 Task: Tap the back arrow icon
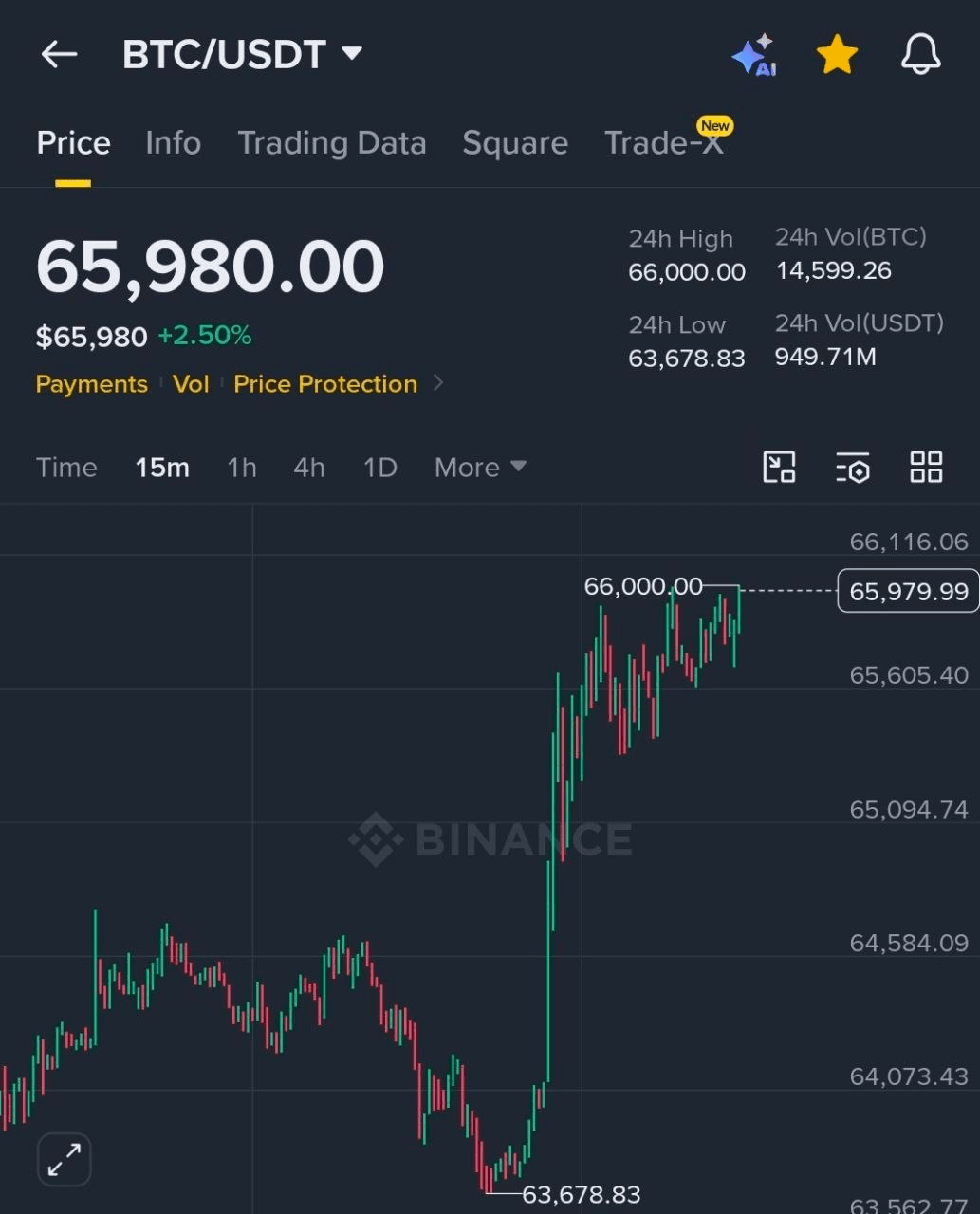(x=59, y=54)
